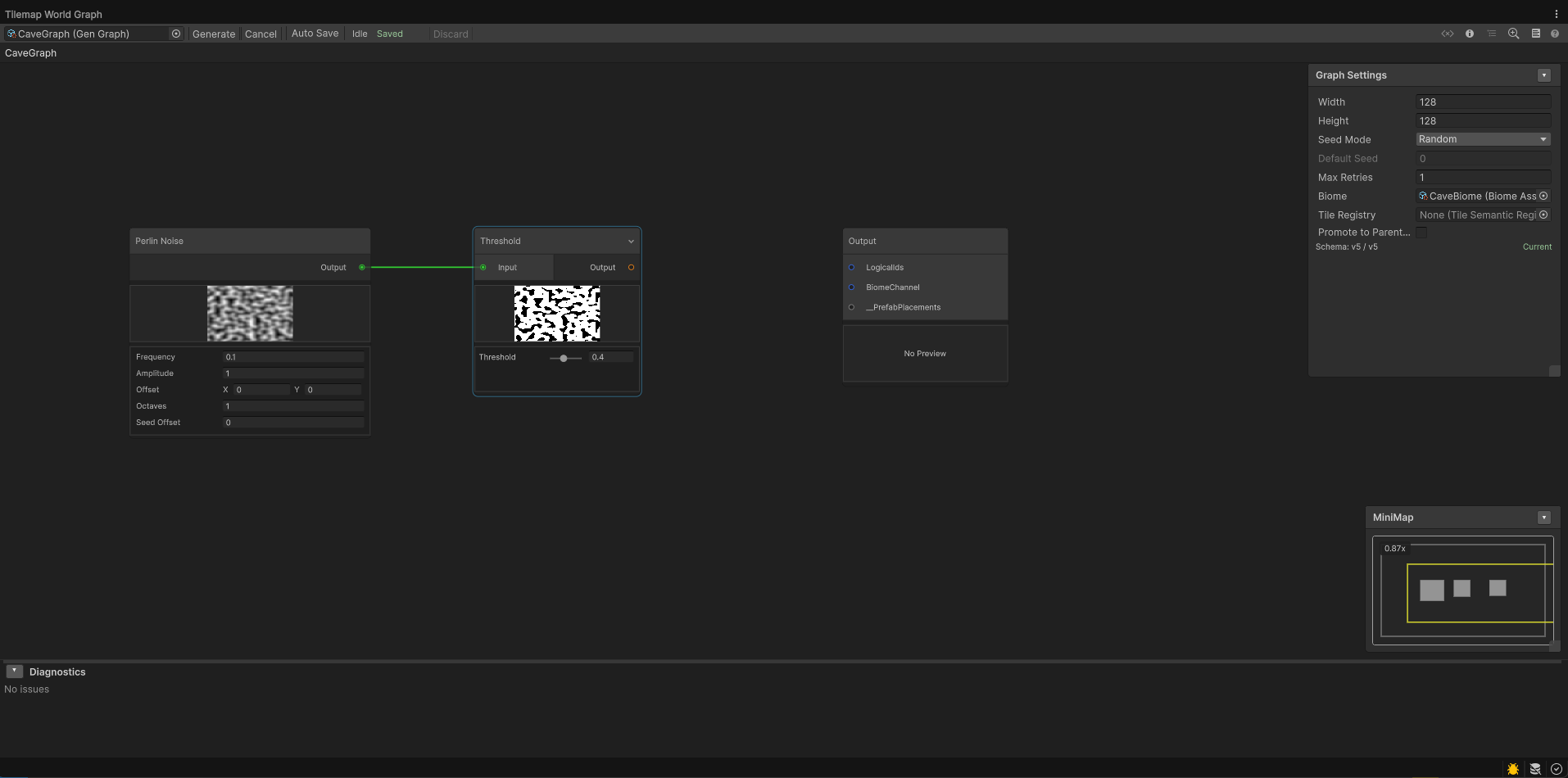Click the Cancel button
This screenshot has height=778, width=1568.
click(x=261, y=34)
